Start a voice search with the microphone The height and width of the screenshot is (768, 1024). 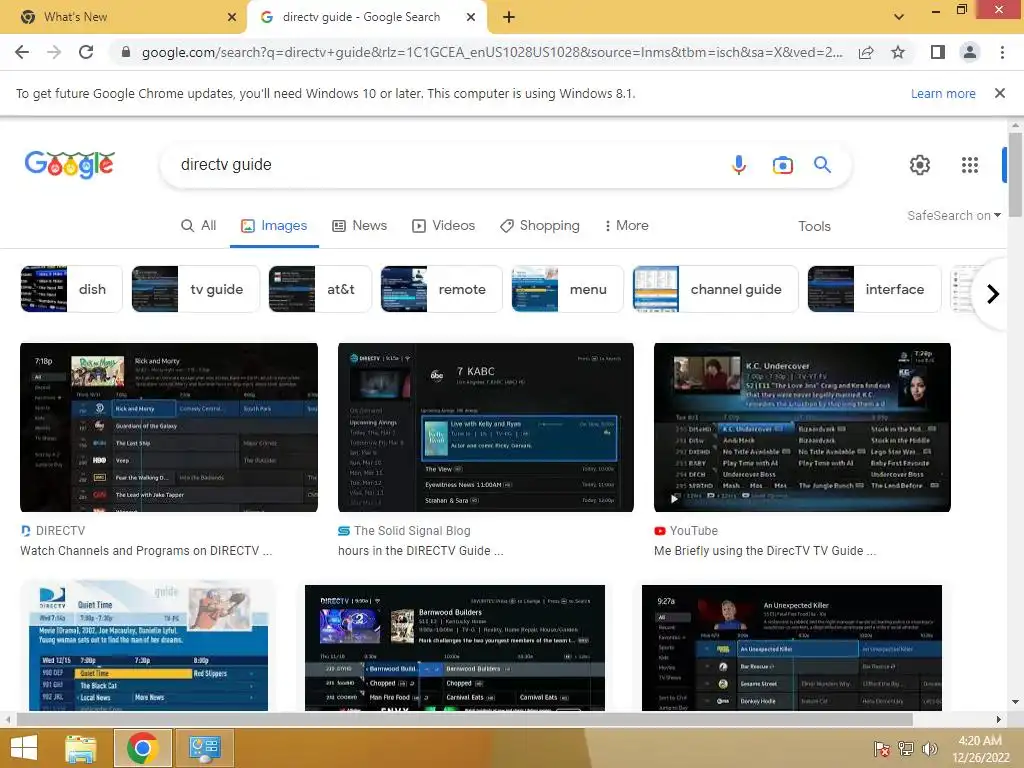[739, 165]
